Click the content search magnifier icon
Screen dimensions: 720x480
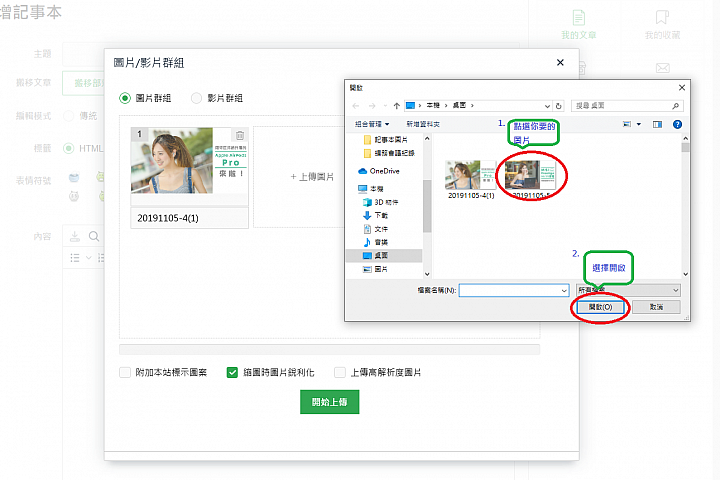pyautogui.click(x=94, y=237)
